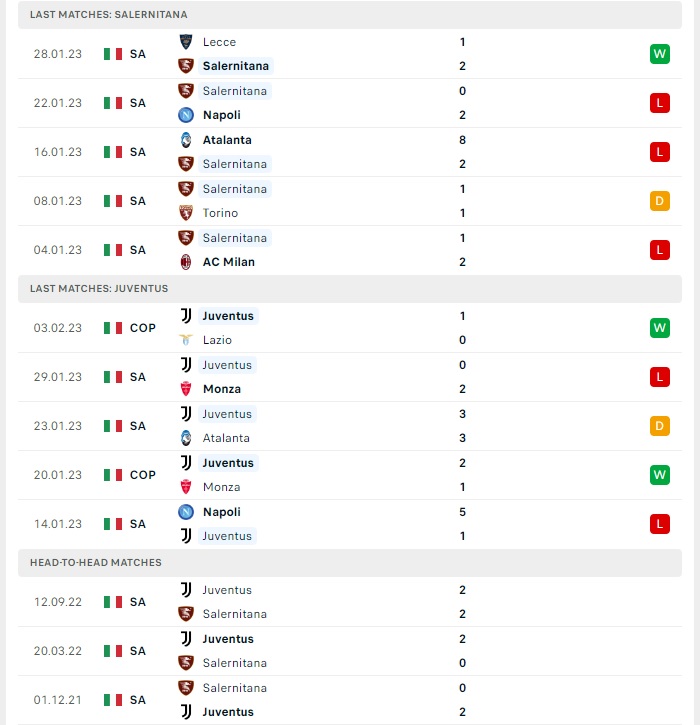Click Monza crest in 29.01.23 match
This screenshot has width=700, height=725.
[x=186, y=389]
